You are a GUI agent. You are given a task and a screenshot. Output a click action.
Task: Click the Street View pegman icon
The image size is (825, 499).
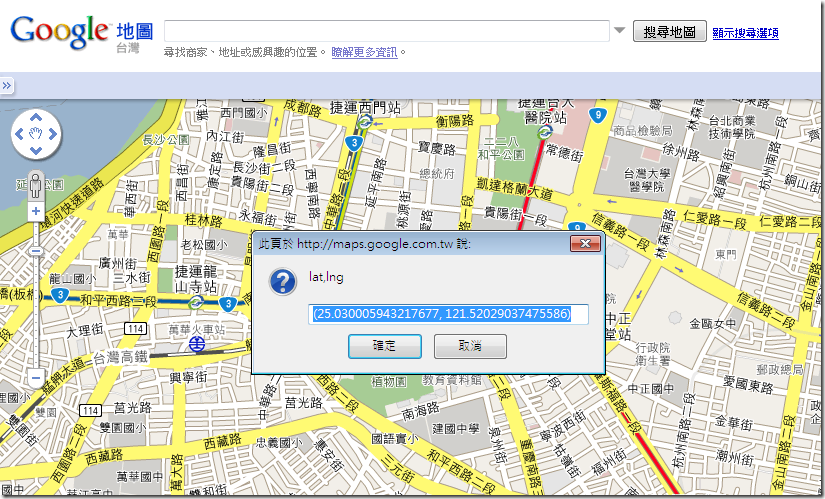[x=36, y=185]
